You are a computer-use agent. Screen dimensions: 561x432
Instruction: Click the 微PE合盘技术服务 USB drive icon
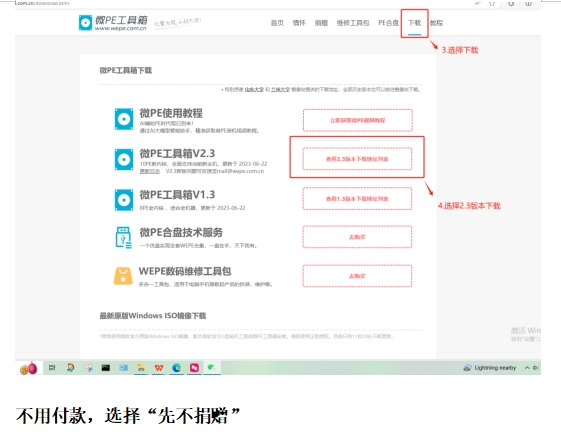123,237
